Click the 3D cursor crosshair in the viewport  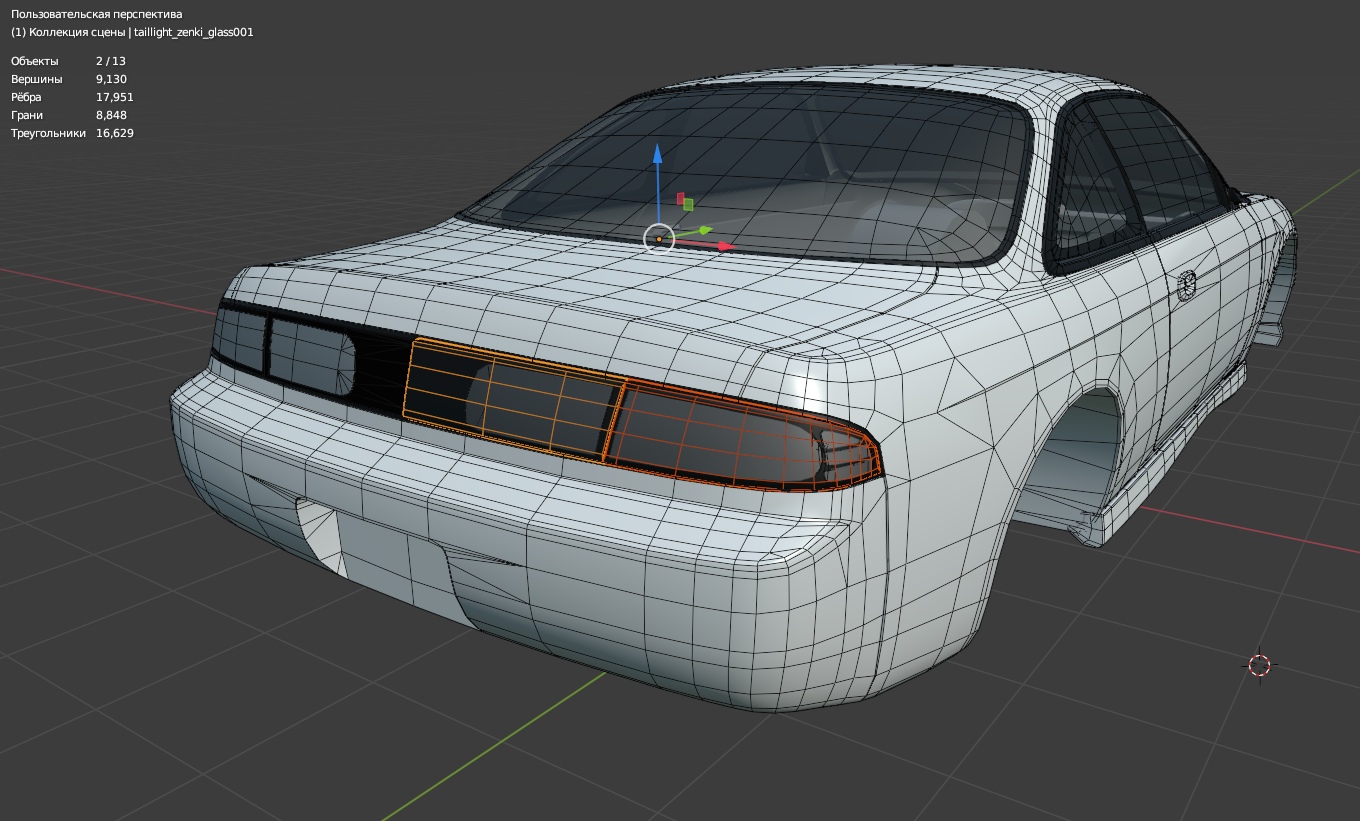[1259, 665]
